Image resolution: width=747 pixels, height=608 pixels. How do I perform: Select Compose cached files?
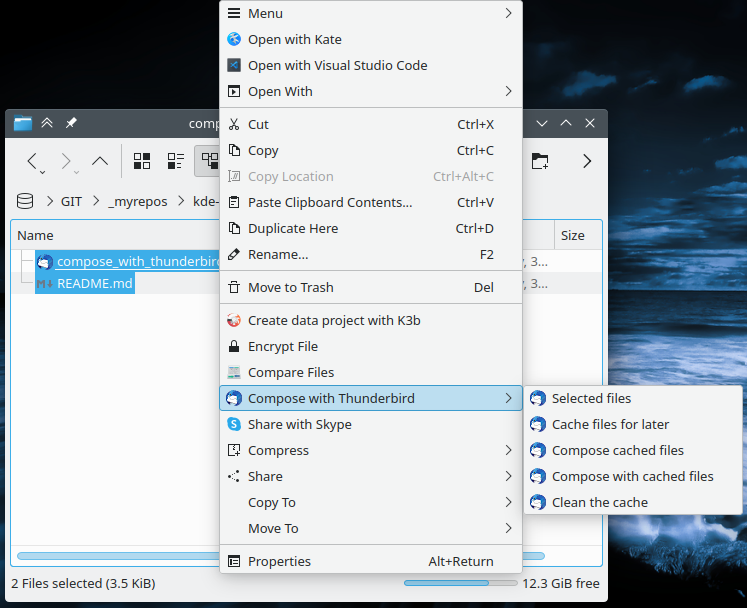tap(633, 450)
